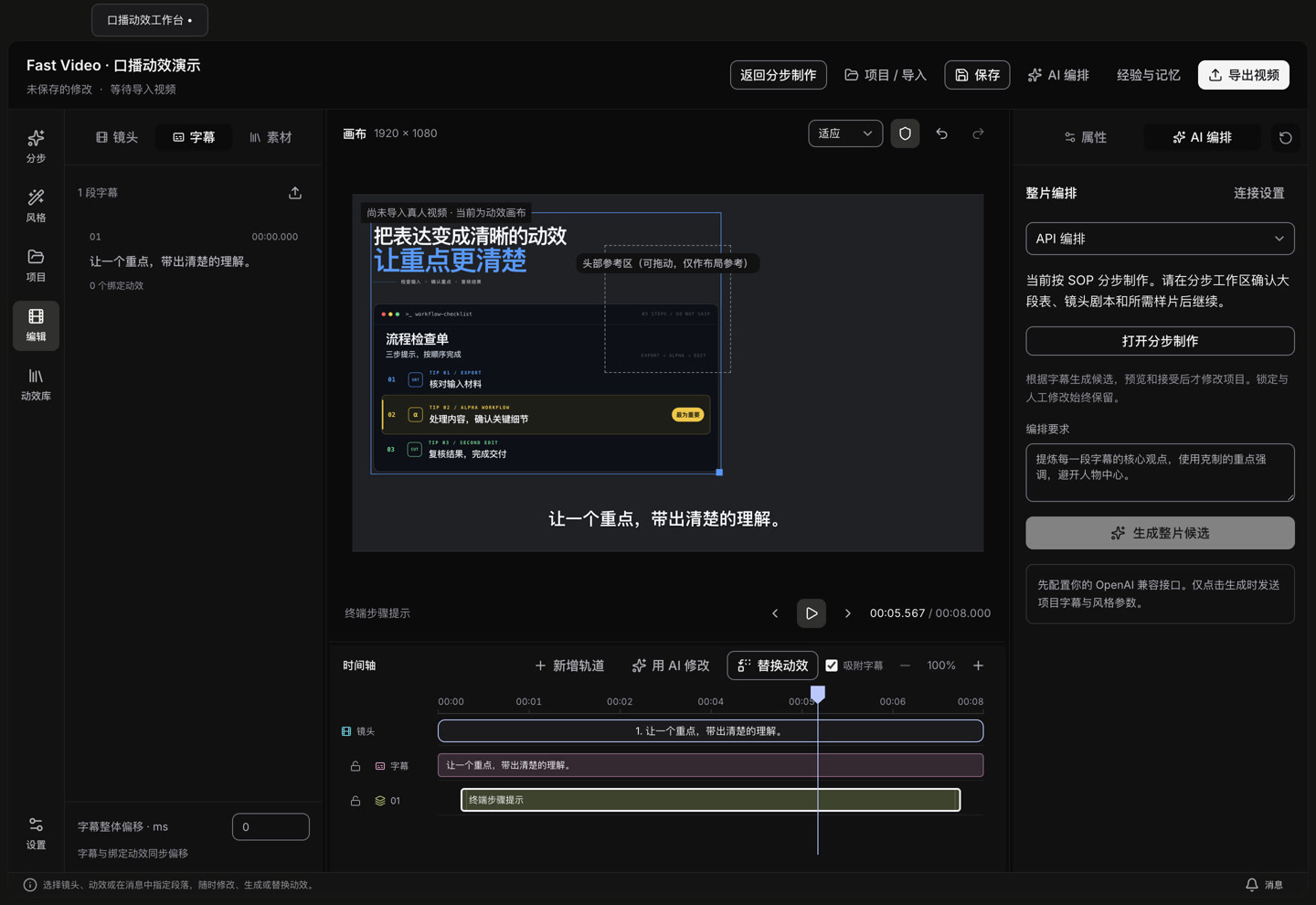
Task: Click the timeline playhead marker
Action: click(818, 694)
